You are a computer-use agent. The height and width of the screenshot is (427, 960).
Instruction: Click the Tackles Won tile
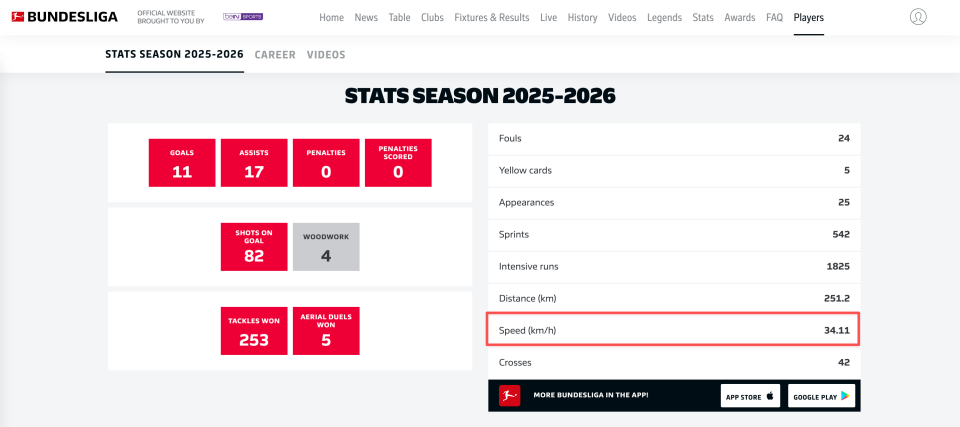(254, 331)
